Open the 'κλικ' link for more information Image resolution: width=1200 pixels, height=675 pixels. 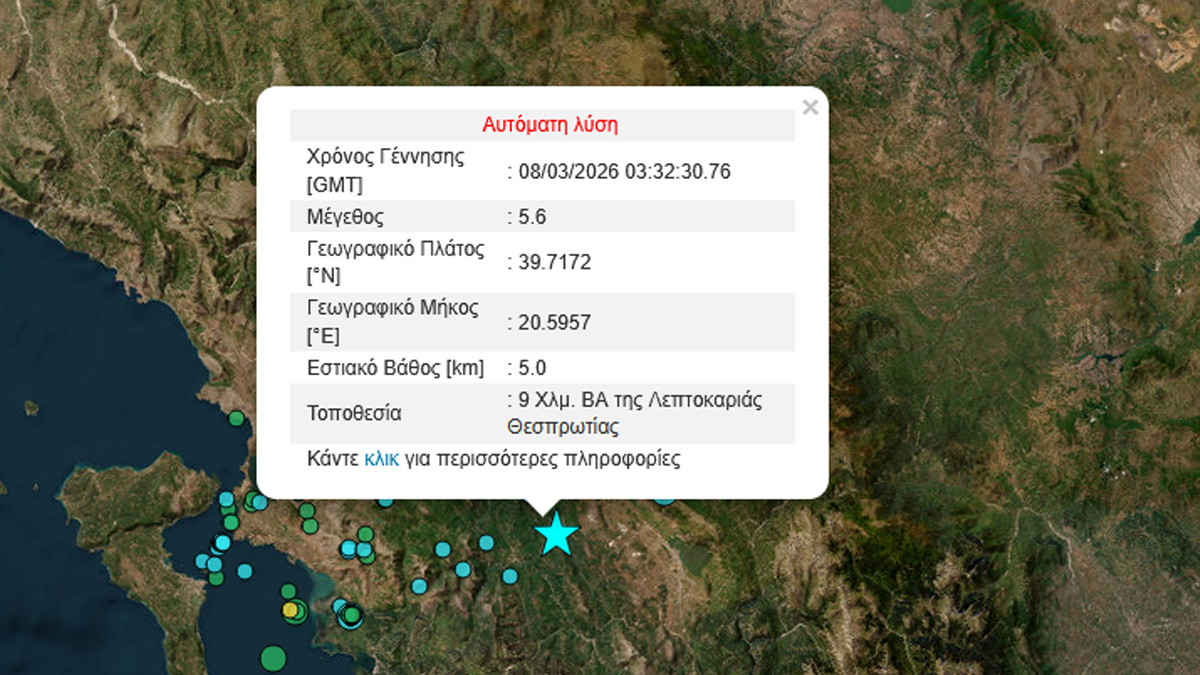[381, 459]
